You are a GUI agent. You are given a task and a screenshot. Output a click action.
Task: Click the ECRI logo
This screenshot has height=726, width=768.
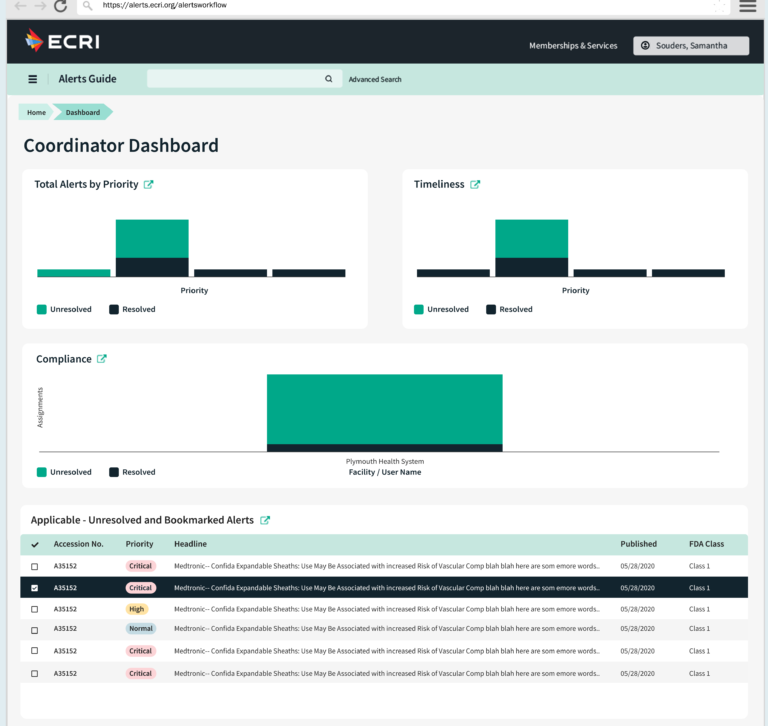point(62,42)
